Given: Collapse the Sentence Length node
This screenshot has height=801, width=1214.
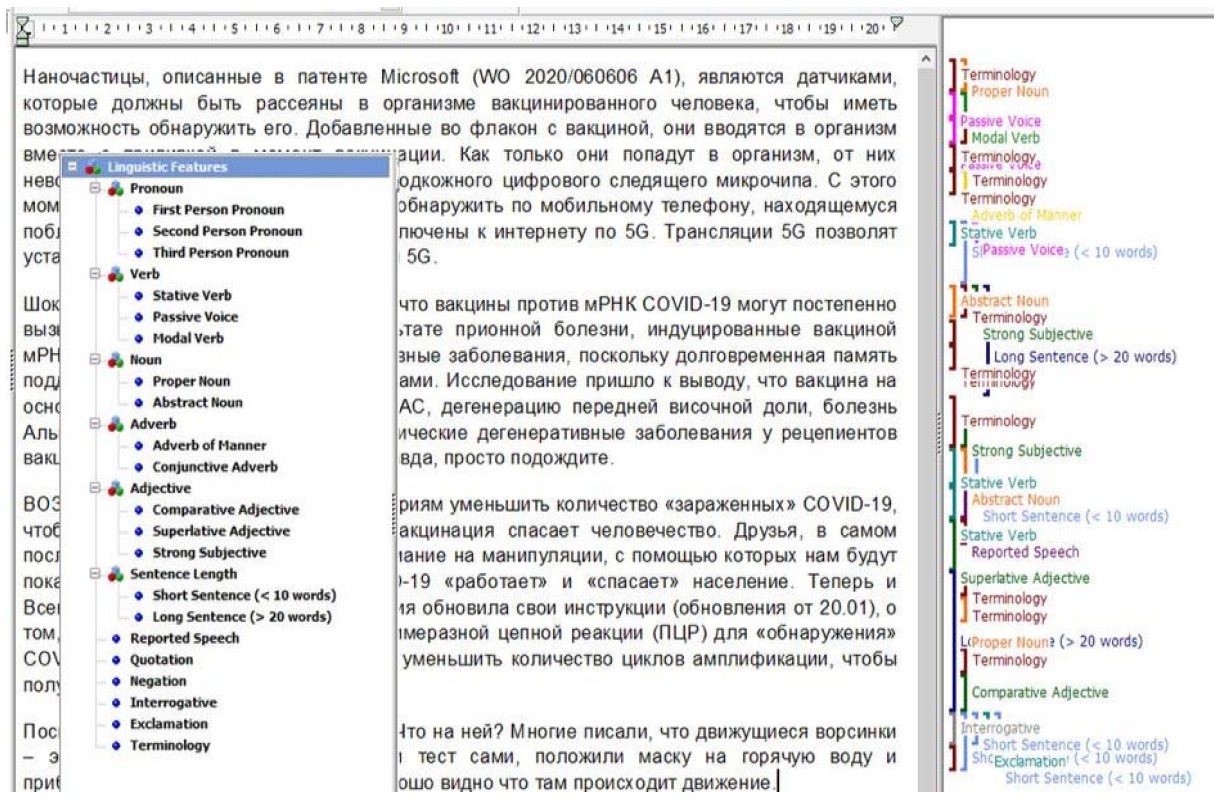Looking at the screenshot, I should pyautogui.click(x=95, y=574).
